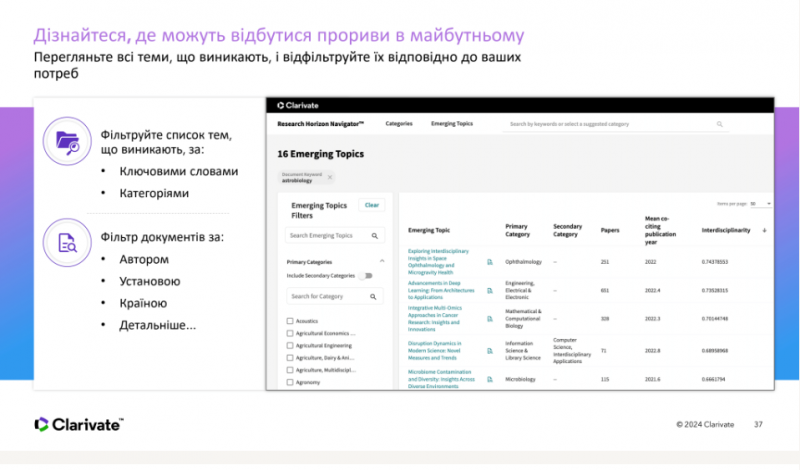Click Research Horizon Navigator title
Viewport: 800px width, 470px height.
coord(320,123)
